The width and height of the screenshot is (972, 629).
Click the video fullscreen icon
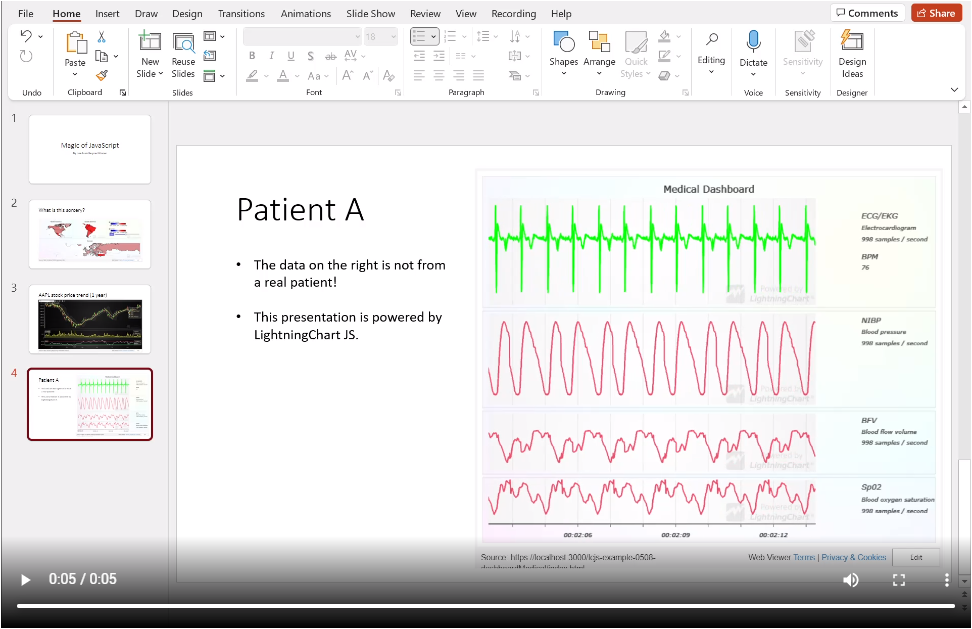coord(899,580)
